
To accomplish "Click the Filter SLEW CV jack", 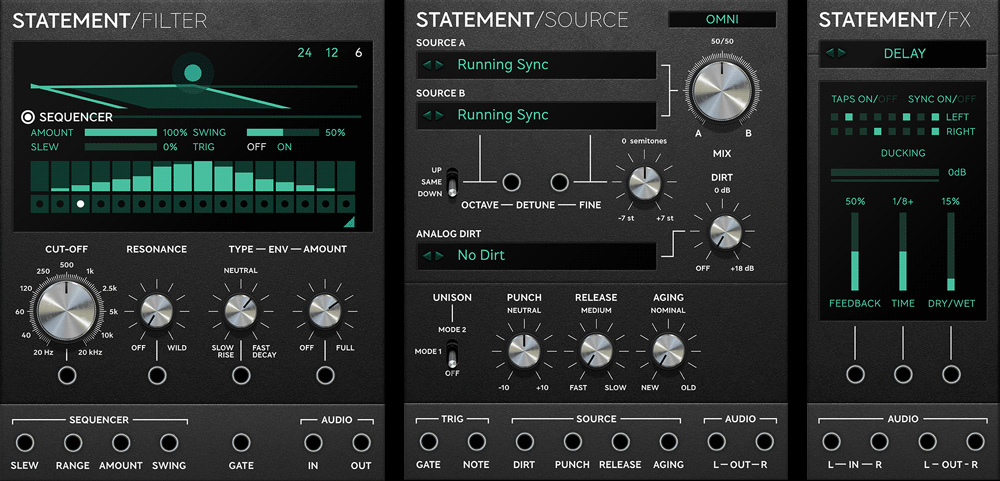I will [25, 442].
